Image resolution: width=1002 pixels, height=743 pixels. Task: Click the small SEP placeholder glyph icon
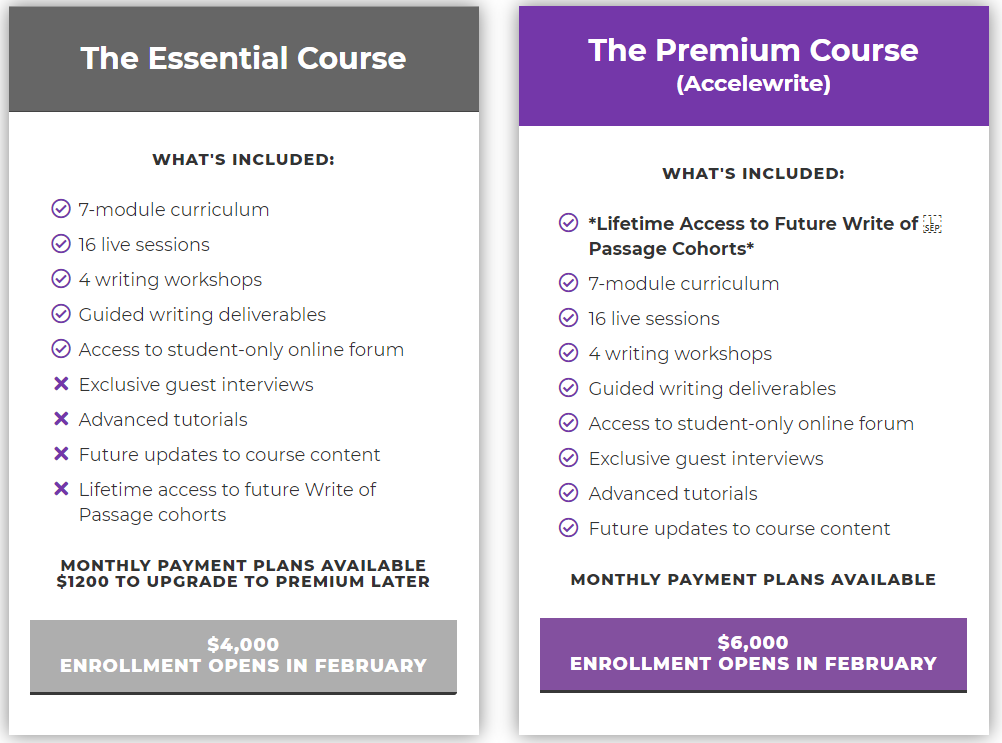point(932,224)
